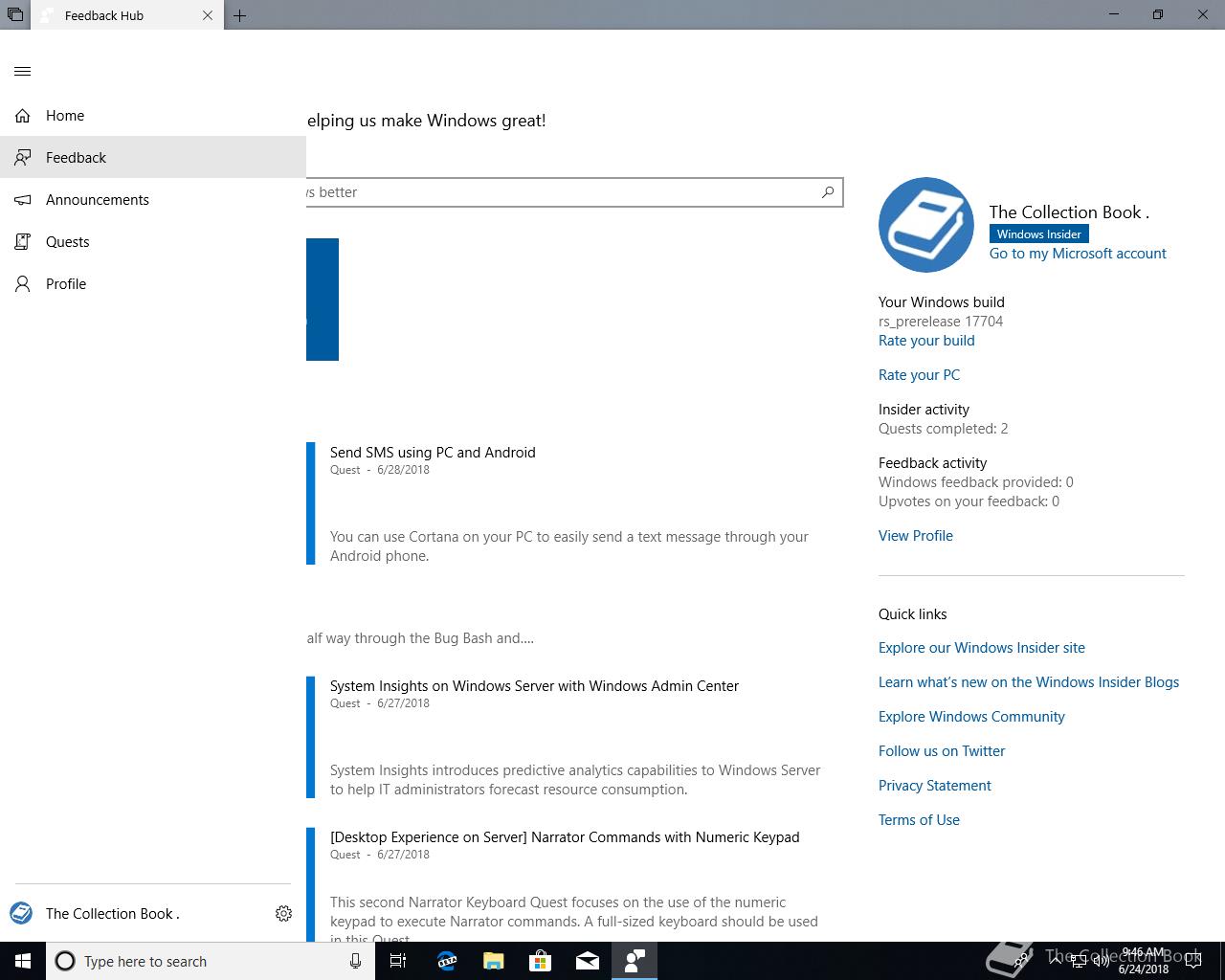Click Feedback Hub taskbar icon

(x=635, y=961)
